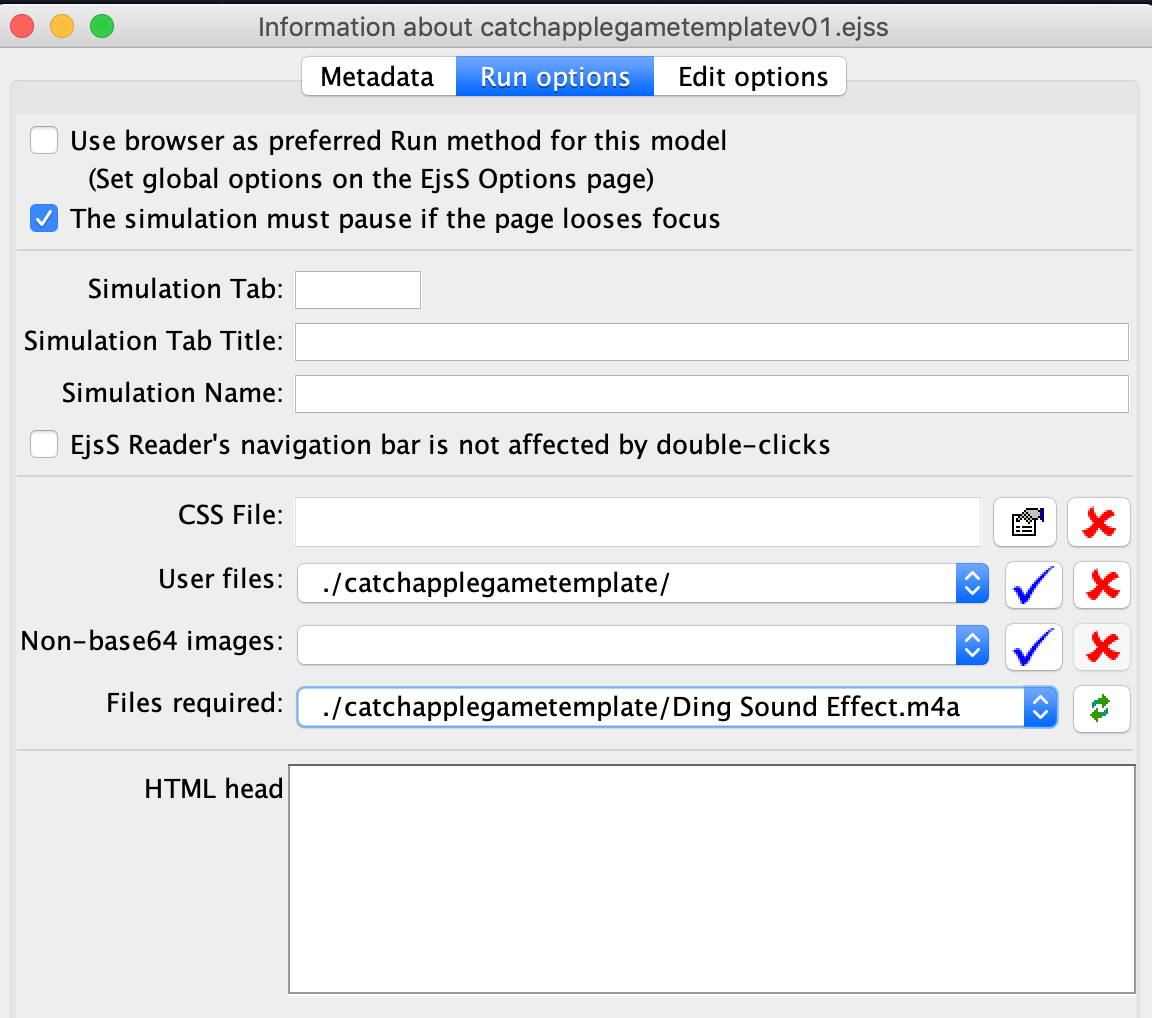Image resolution: width=1152 pixels, height=1018 pixels.
Task: Click red X beside Non-base64 images
Action: [x=1101, y=647]
